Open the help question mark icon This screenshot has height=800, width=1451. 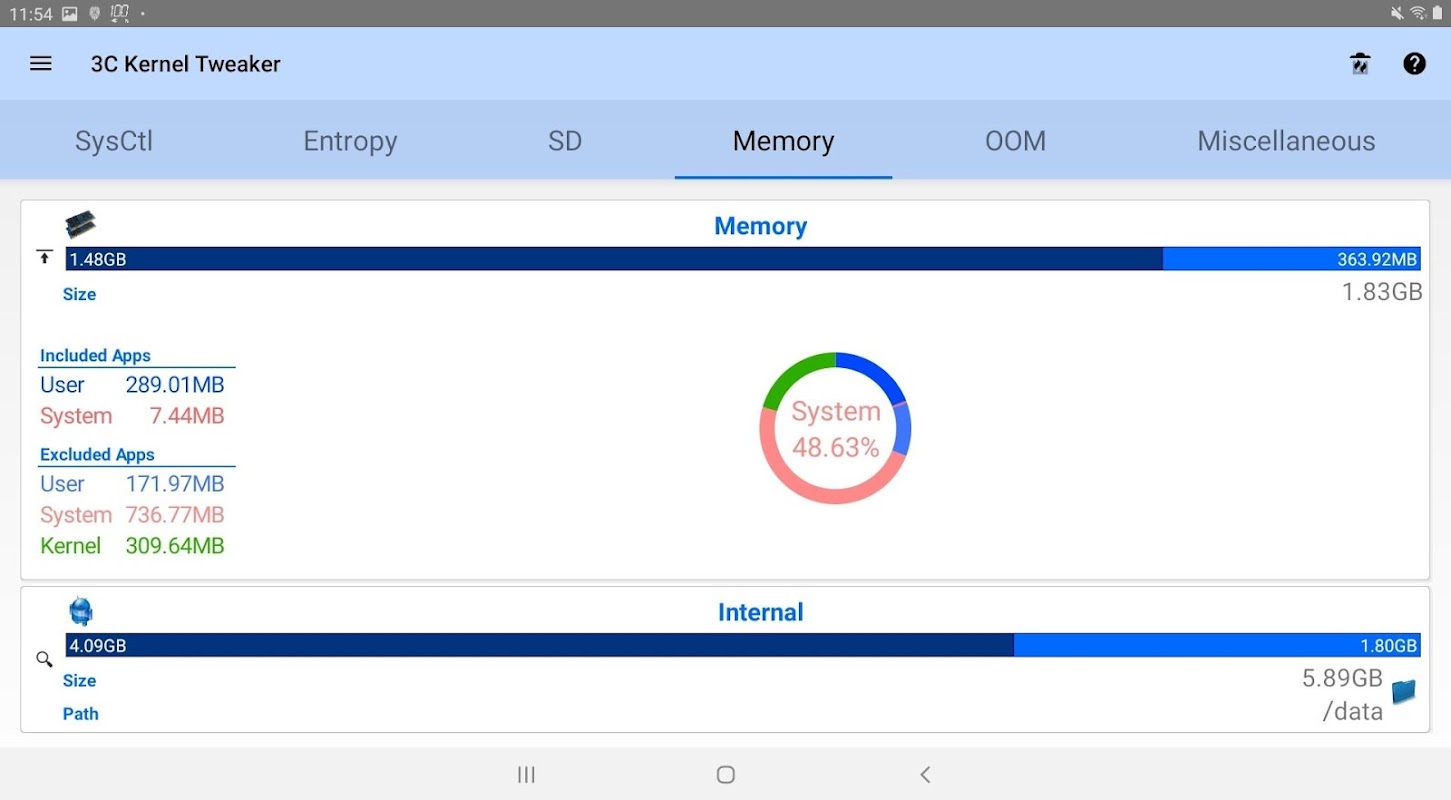(x=1414, y=64)
